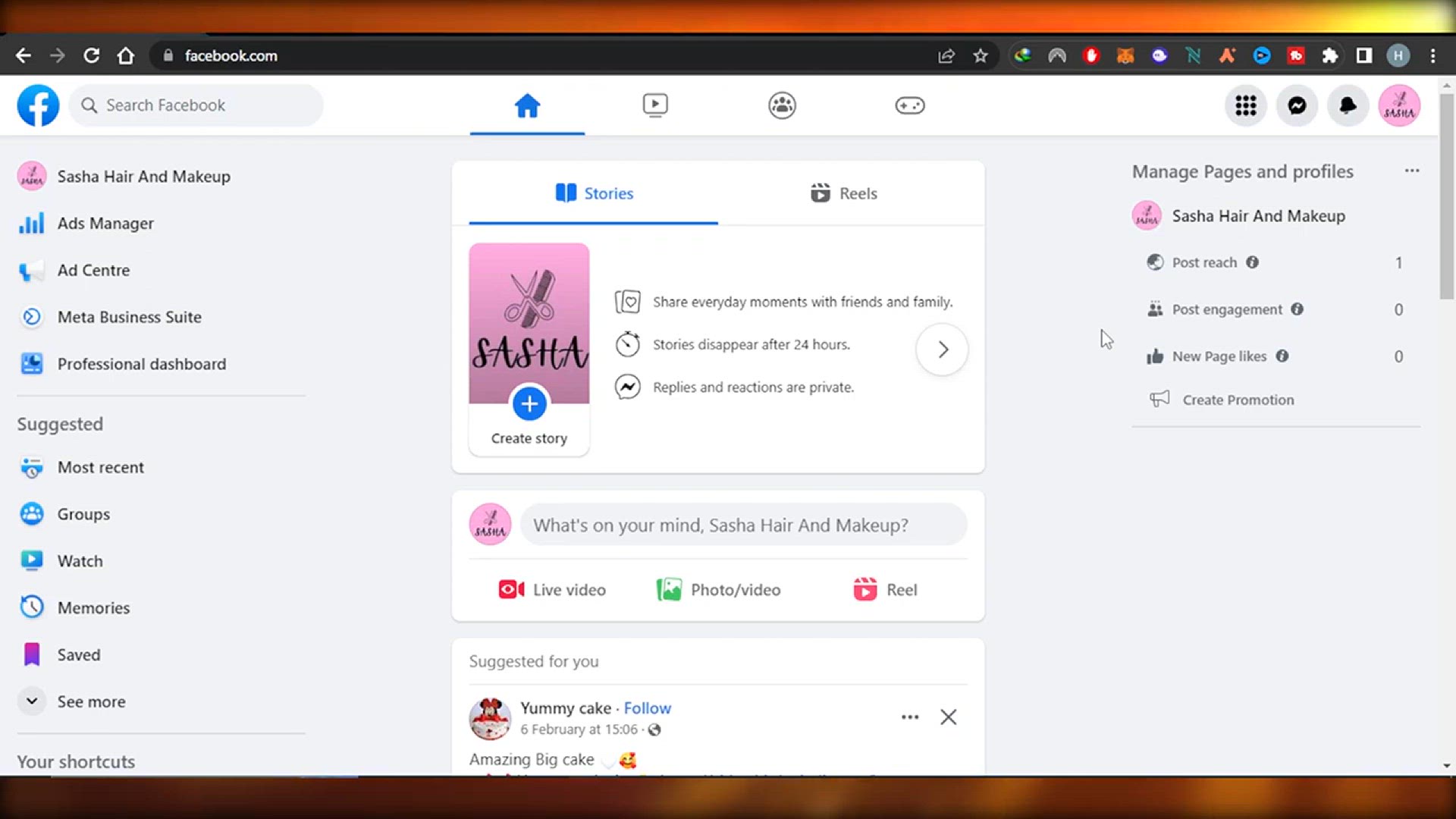Screen dimensions: 1456x819
Task: Click the Facebook logo
Action: pyautogui.click(x=38, y=105)
